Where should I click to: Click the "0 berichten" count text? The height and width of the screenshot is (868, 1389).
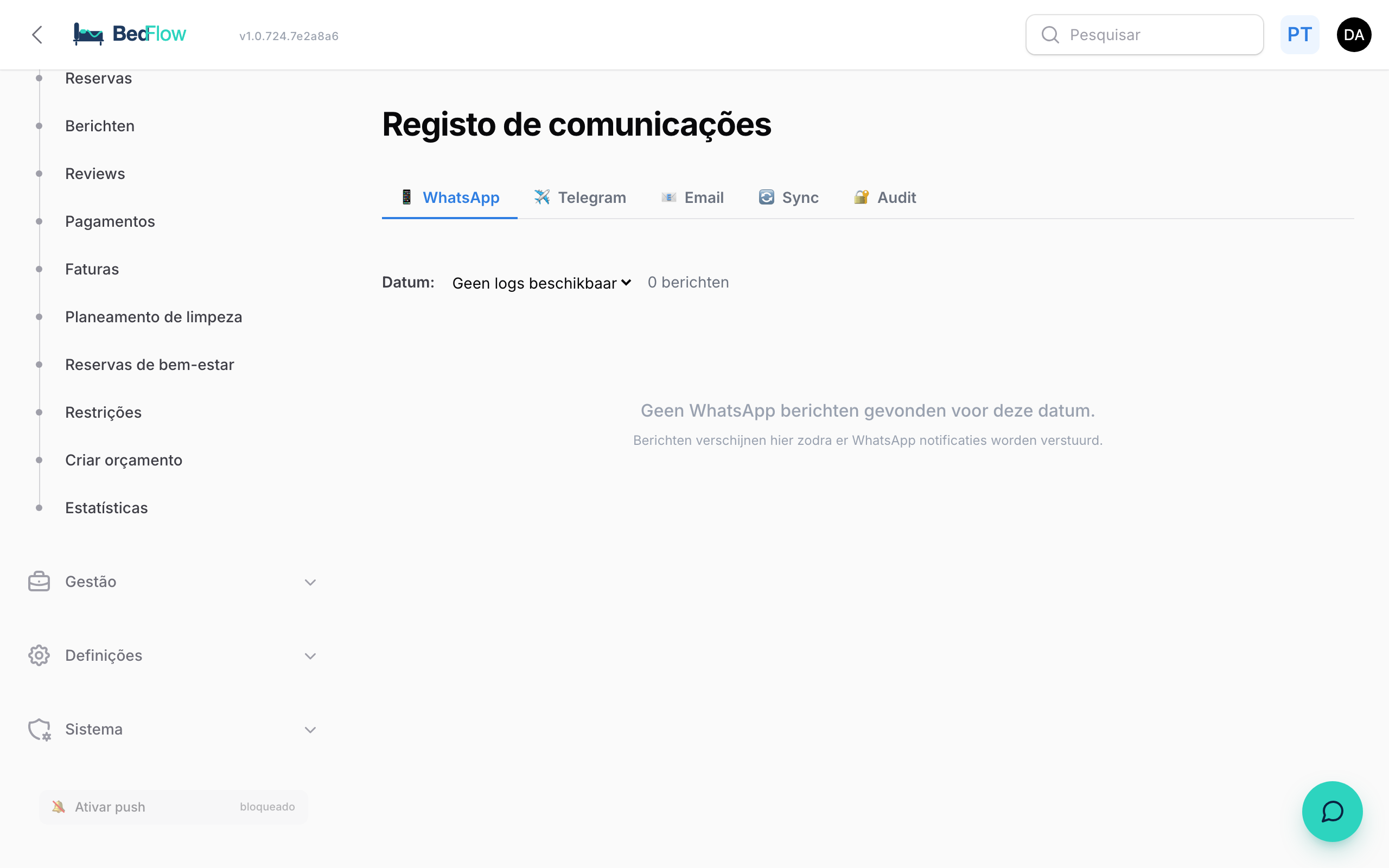coord(688,282)
